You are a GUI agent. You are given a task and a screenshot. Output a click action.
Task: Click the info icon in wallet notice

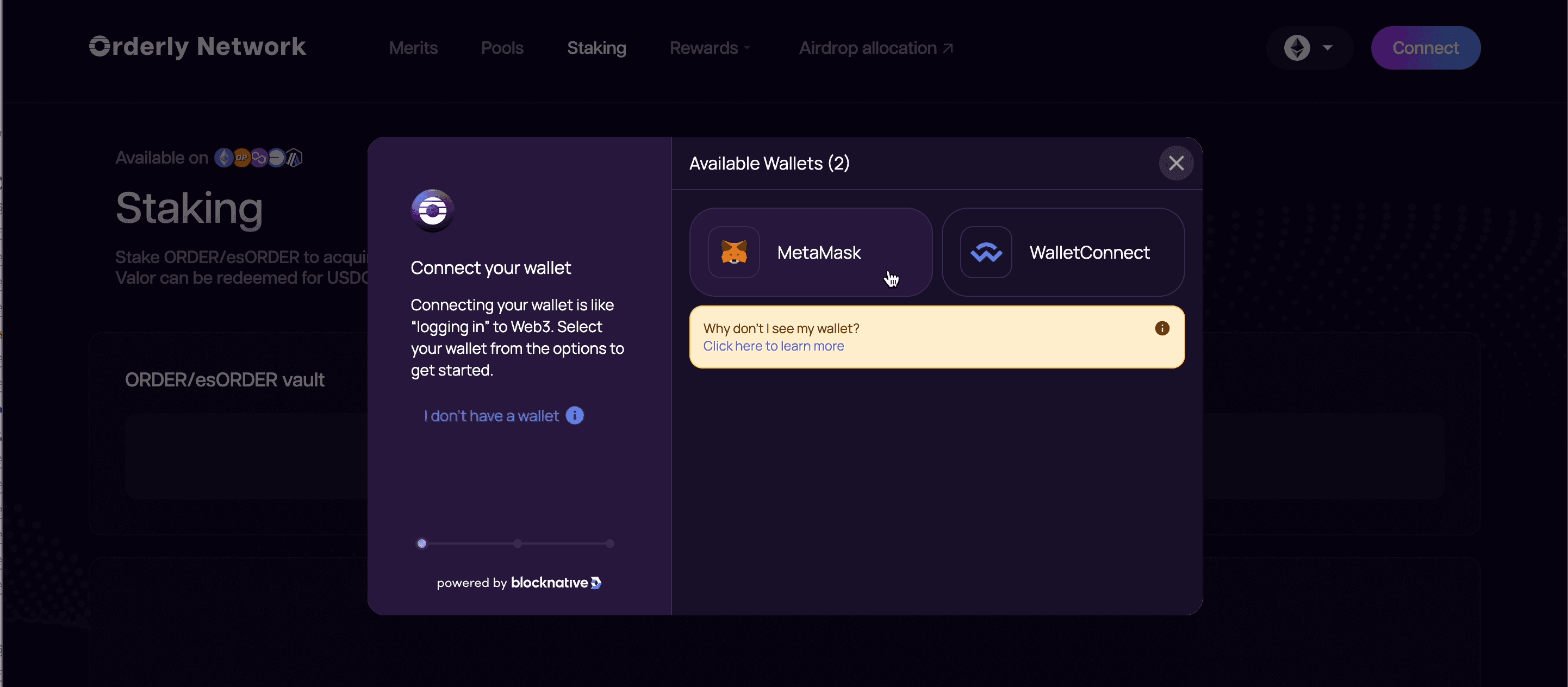click(1162, 329)
